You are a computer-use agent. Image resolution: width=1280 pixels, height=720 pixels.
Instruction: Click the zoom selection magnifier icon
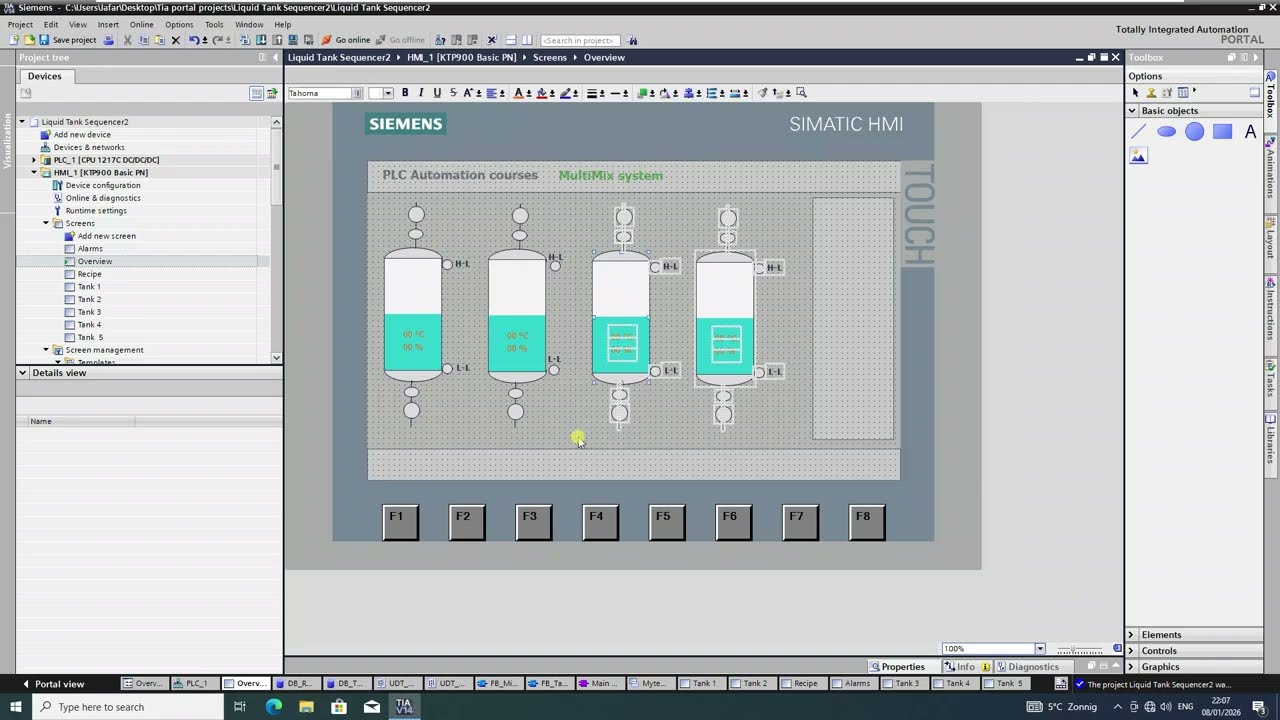pyautogui.click(x=801, y=93)
